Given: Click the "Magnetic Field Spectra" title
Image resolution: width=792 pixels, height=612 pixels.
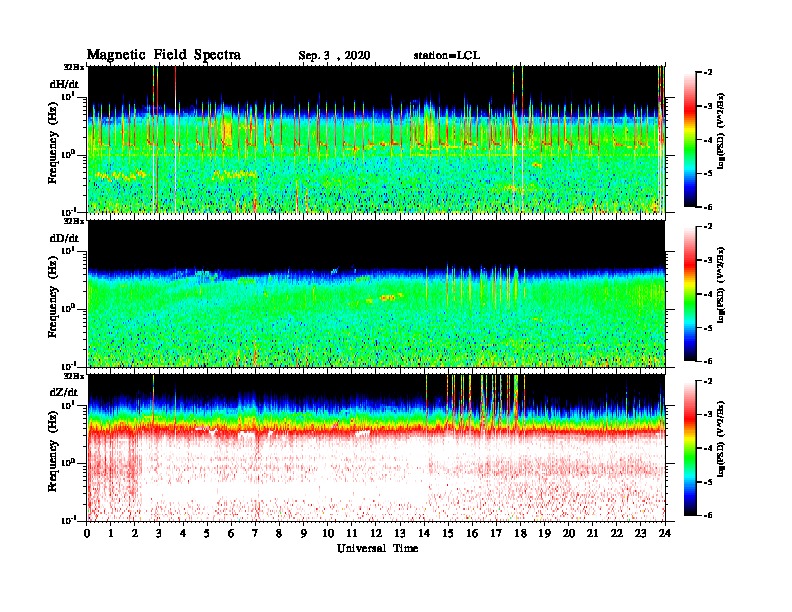Looking at the screenshot, I should (x=164, y=55).
